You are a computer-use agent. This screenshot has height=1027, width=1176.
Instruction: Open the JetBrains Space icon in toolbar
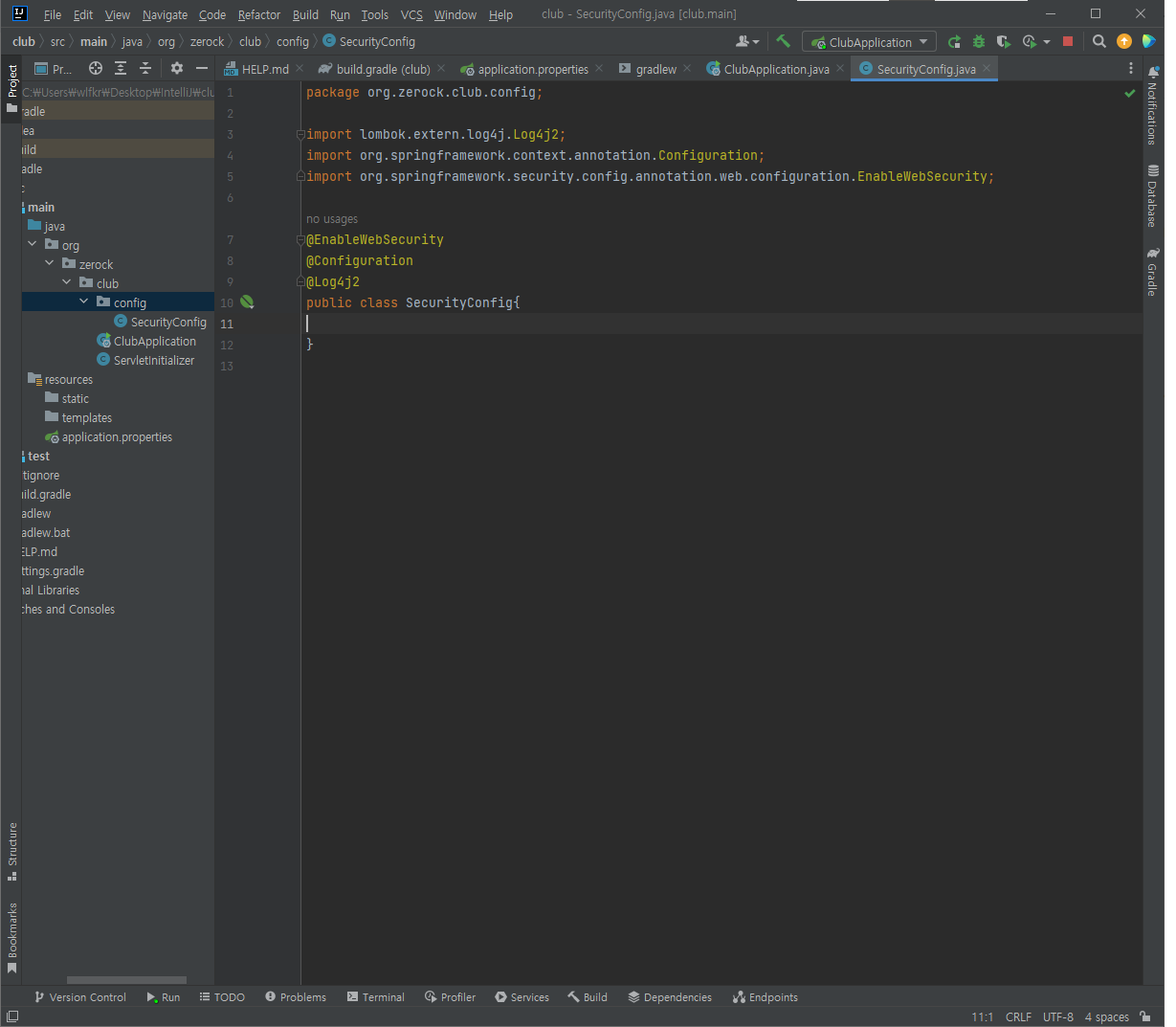coord(1149,41)
